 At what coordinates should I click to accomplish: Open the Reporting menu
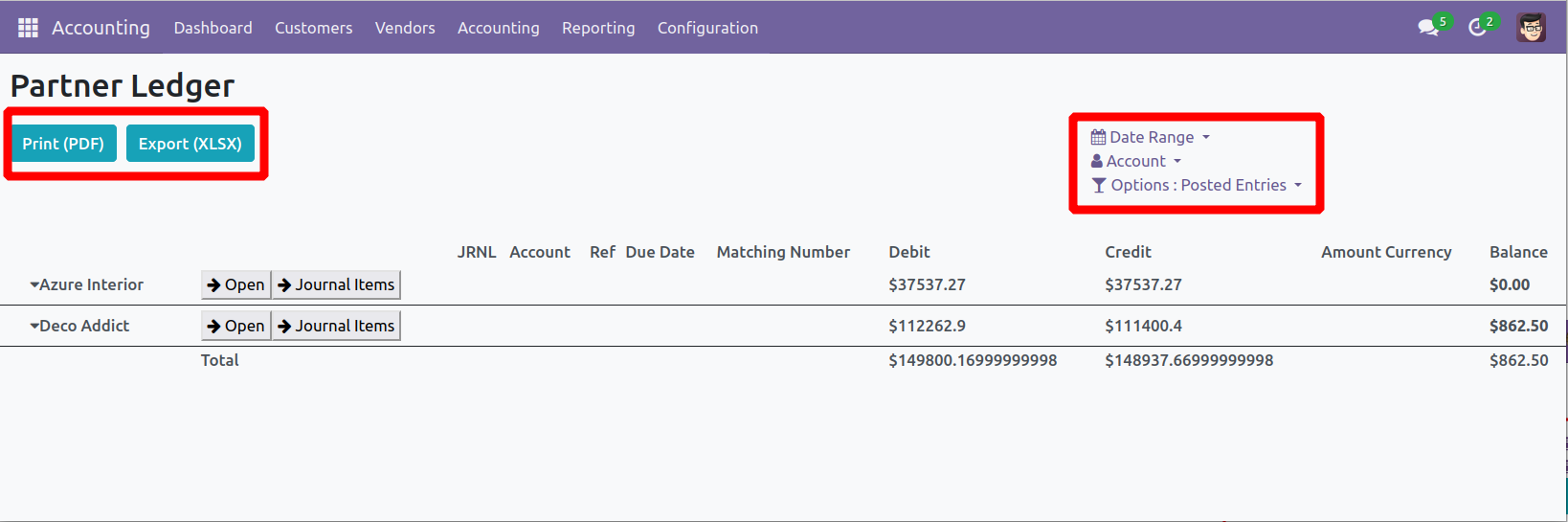[x=598, y=28]
